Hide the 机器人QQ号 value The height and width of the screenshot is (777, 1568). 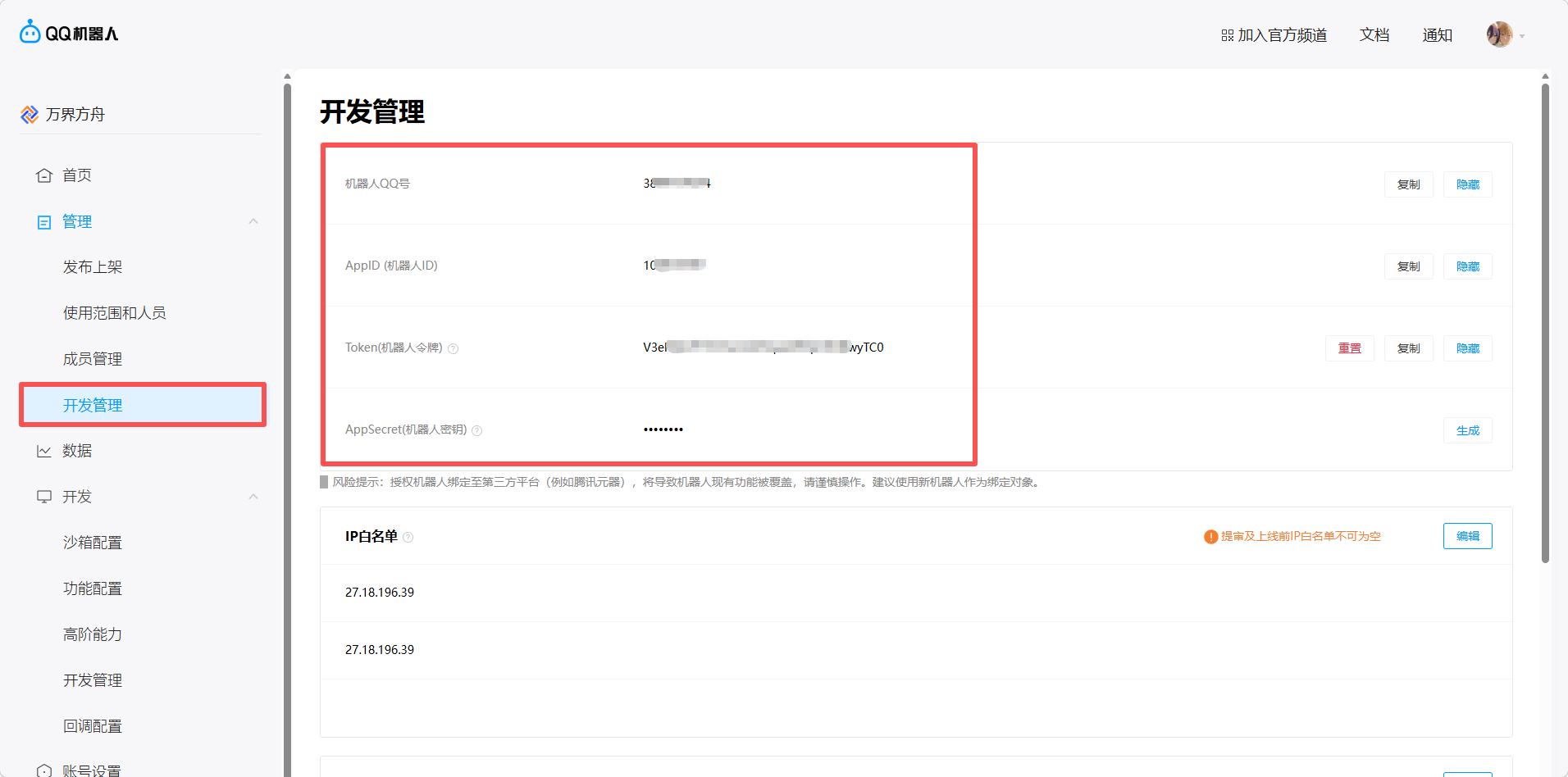pyautogui.click(x=1467, y=184)
